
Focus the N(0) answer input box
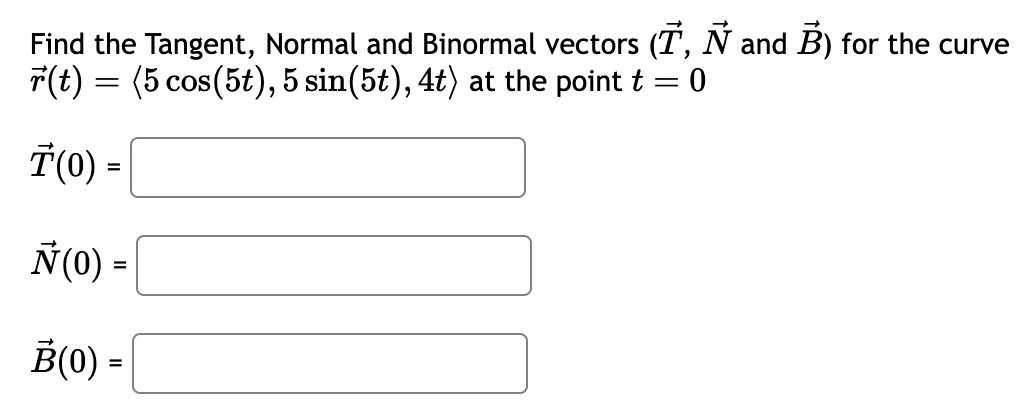pyautogui.click(x=333, y=265)
